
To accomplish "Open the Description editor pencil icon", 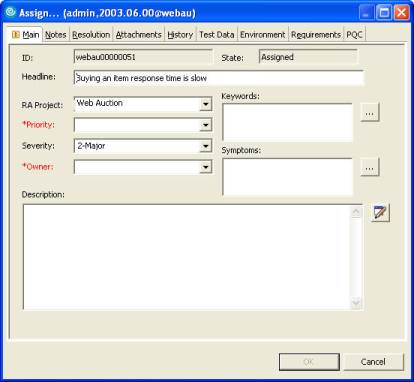I will (380, 213).
